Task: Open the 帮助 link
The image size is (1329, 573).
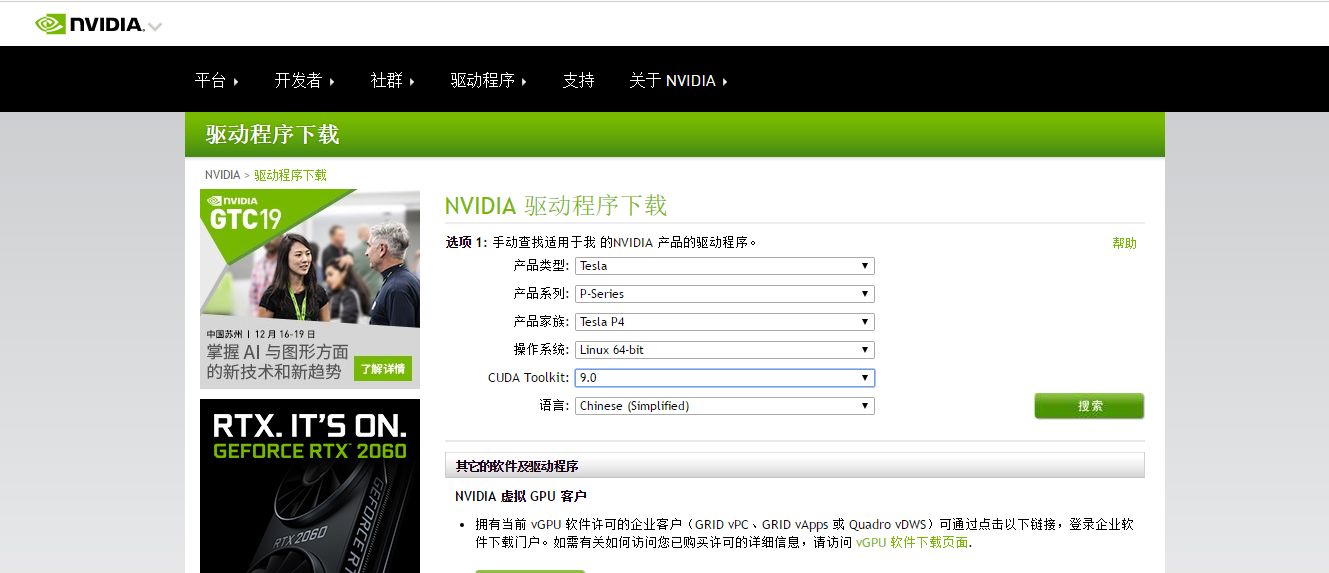Action: [x=1124, y=243]
